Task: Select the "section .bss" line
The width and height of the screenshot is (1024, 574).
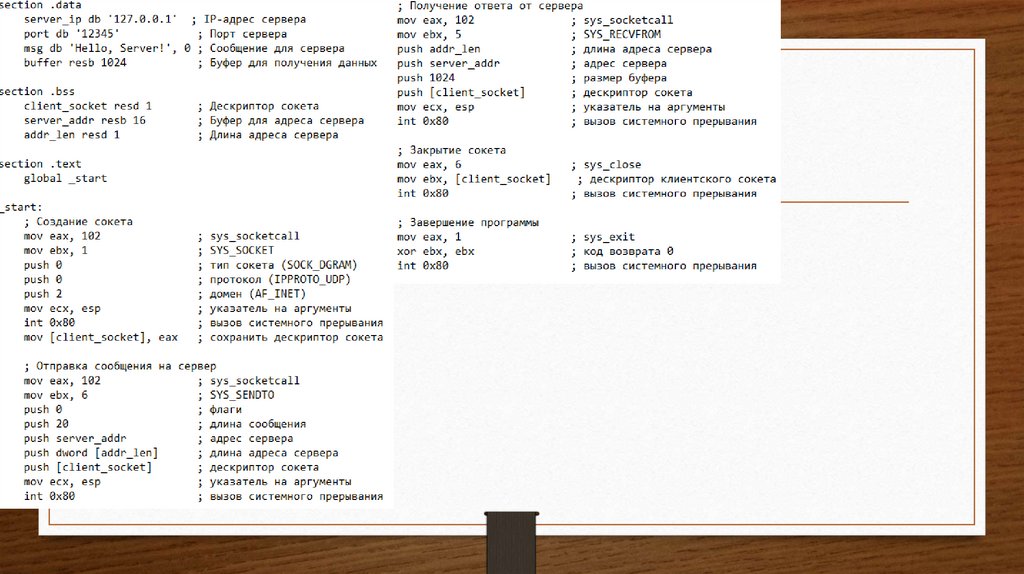Action: tap(37, 91)
